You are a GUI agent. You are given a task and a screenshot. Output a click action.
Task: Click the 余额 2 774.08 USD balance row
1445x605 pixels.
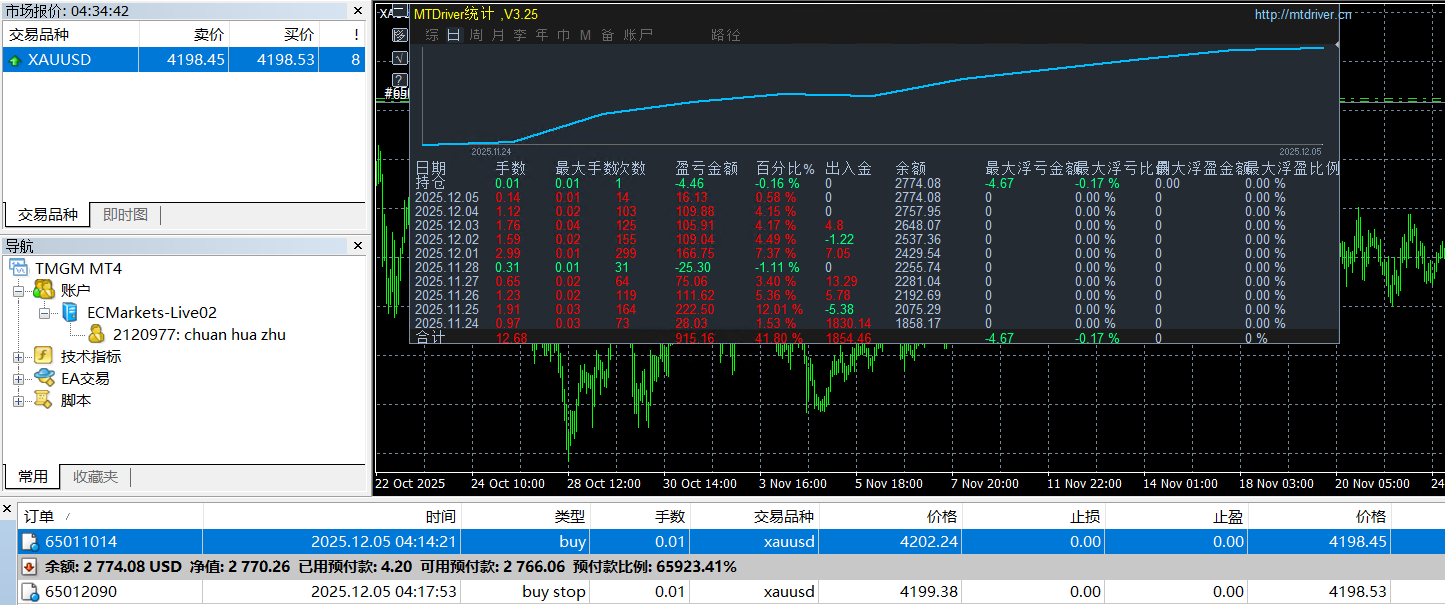pos(732,567)
